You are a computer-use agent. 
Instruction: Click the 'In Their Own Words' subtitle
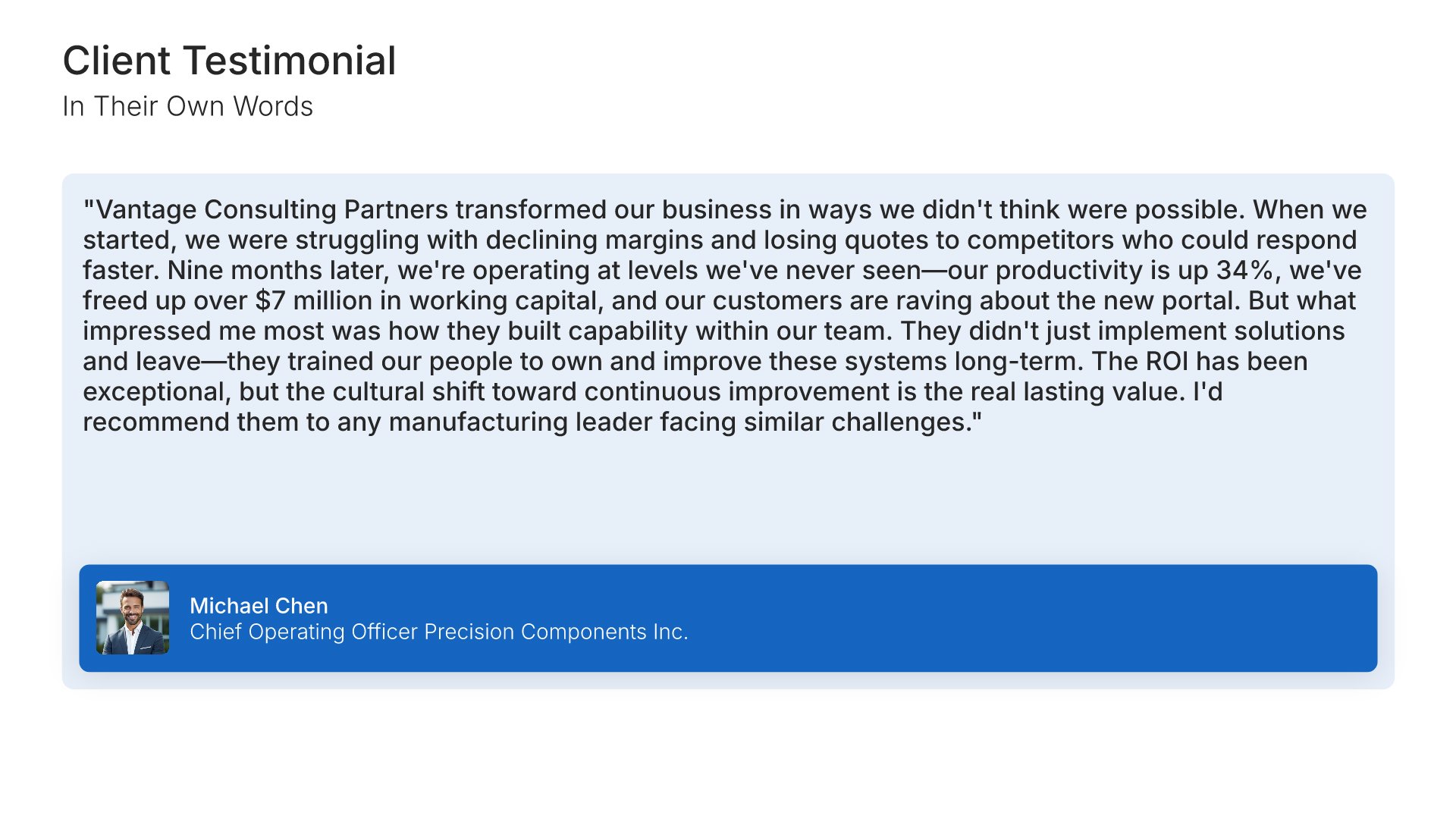coord(187,107)
